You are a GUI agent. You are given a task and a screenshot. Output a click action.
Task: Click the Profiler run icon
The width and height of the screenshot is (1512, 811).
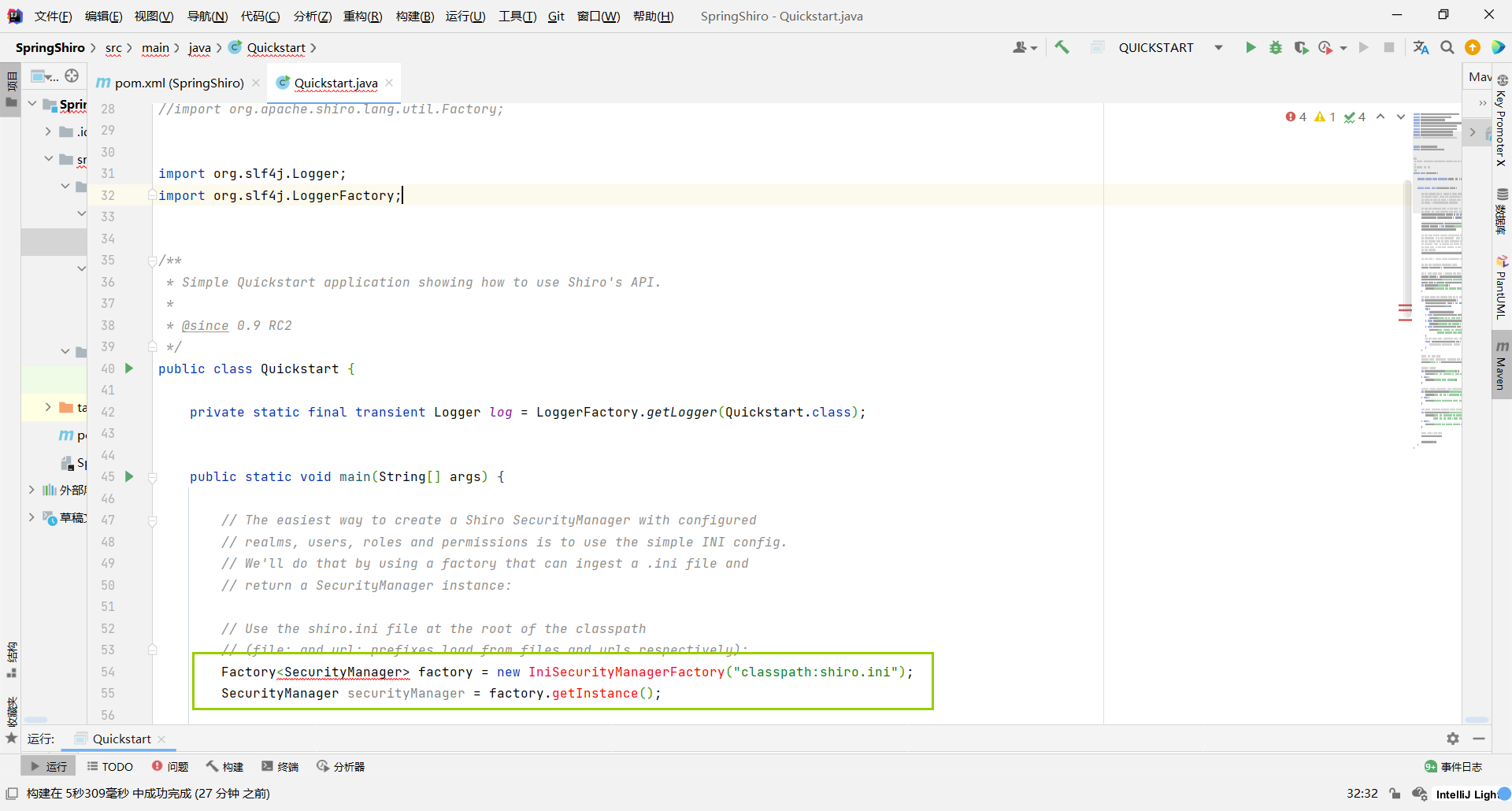tap(1326, 48)
